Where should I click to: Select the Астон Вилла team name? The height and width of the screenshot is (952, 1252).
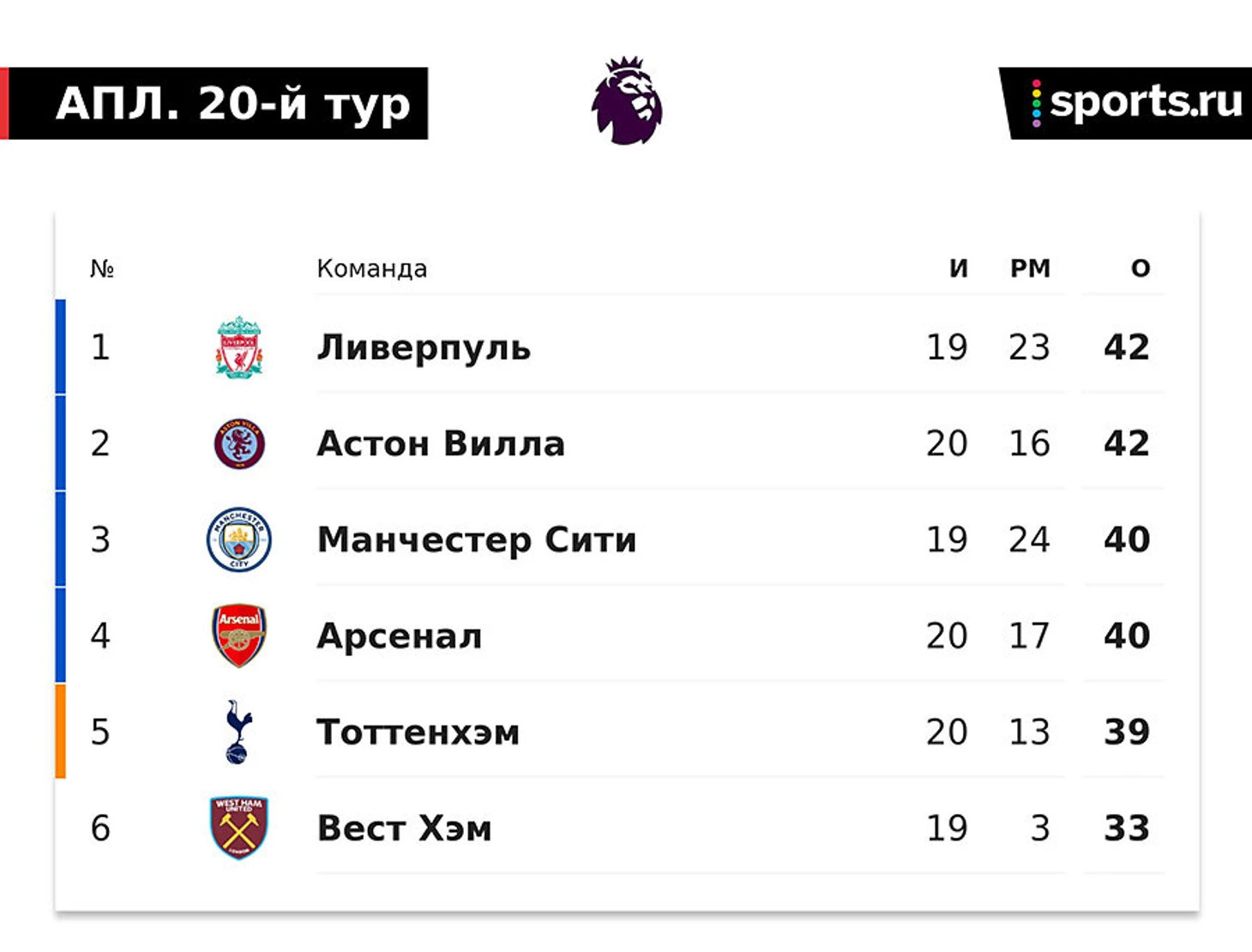[x=441, y=443]
